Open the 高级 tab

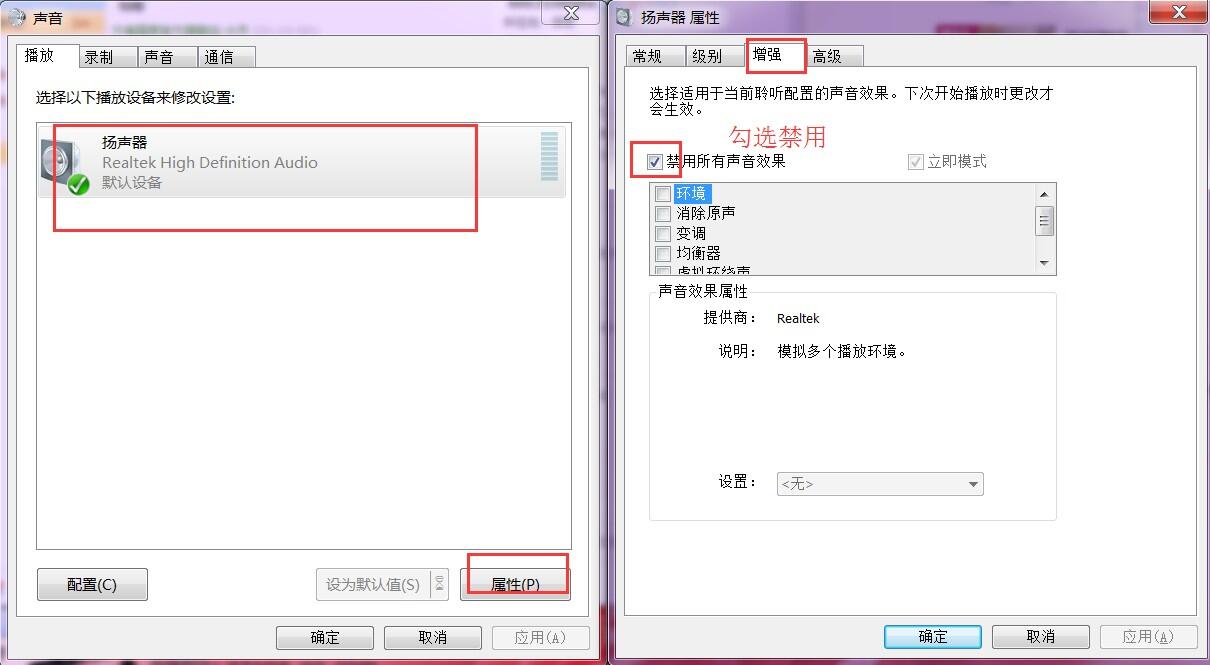click(x=827, y=56)
